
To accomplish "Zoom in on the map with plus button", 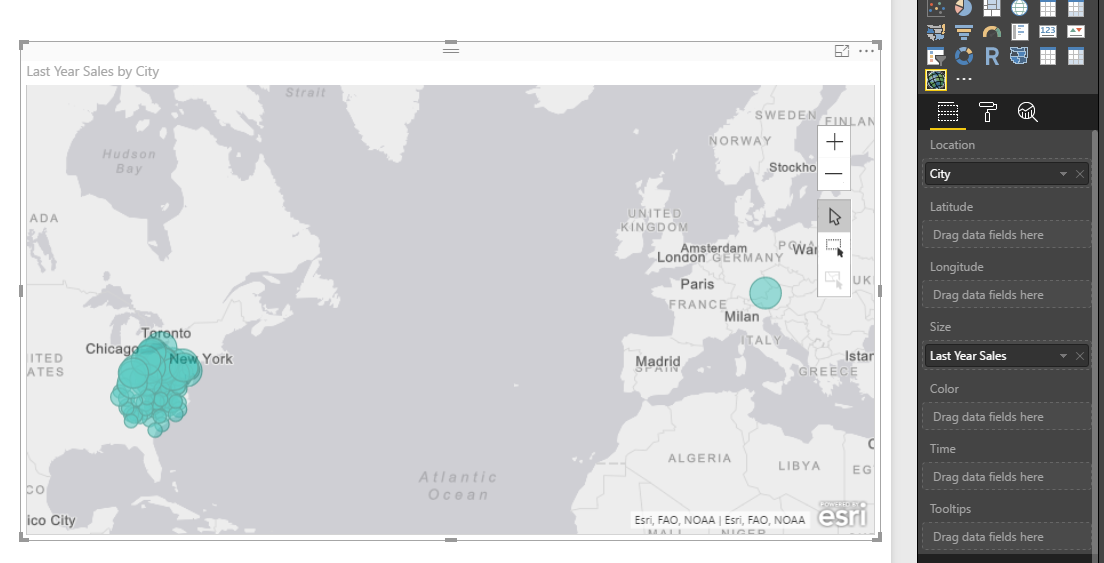I will point(834,142).
